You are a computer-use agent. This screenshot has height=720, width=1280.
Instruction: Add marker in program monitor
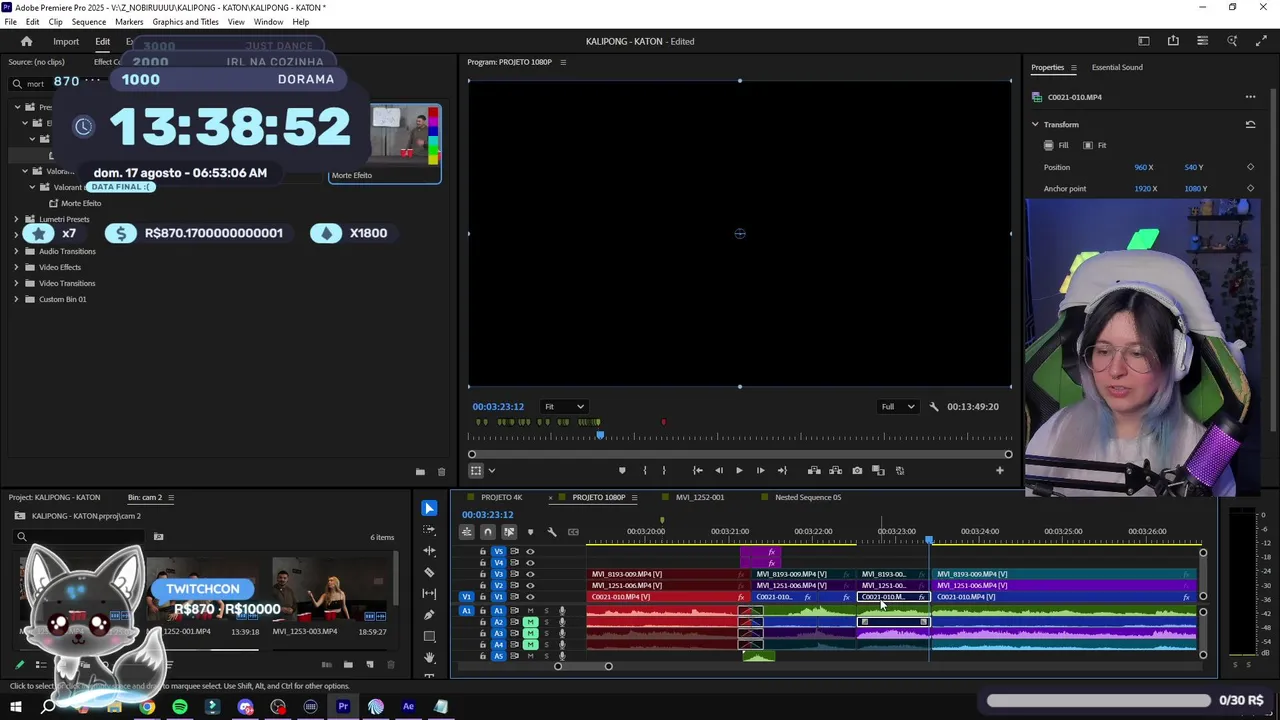pyautogui.click(x=622, y=470)
